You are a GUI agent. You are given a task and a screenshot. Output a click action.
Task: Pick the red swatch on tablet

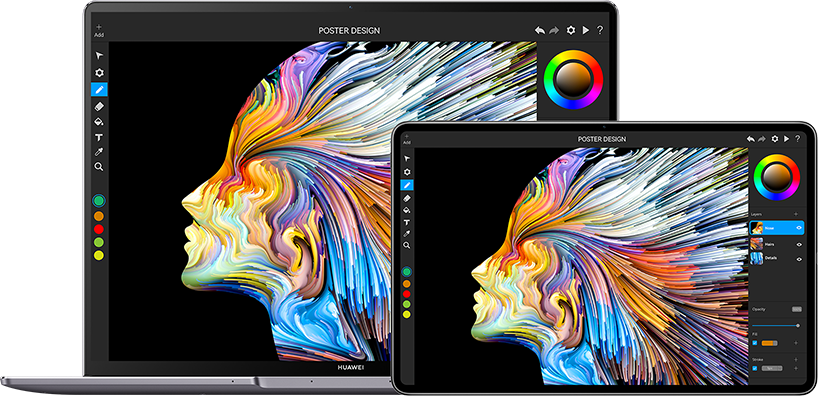407,294
